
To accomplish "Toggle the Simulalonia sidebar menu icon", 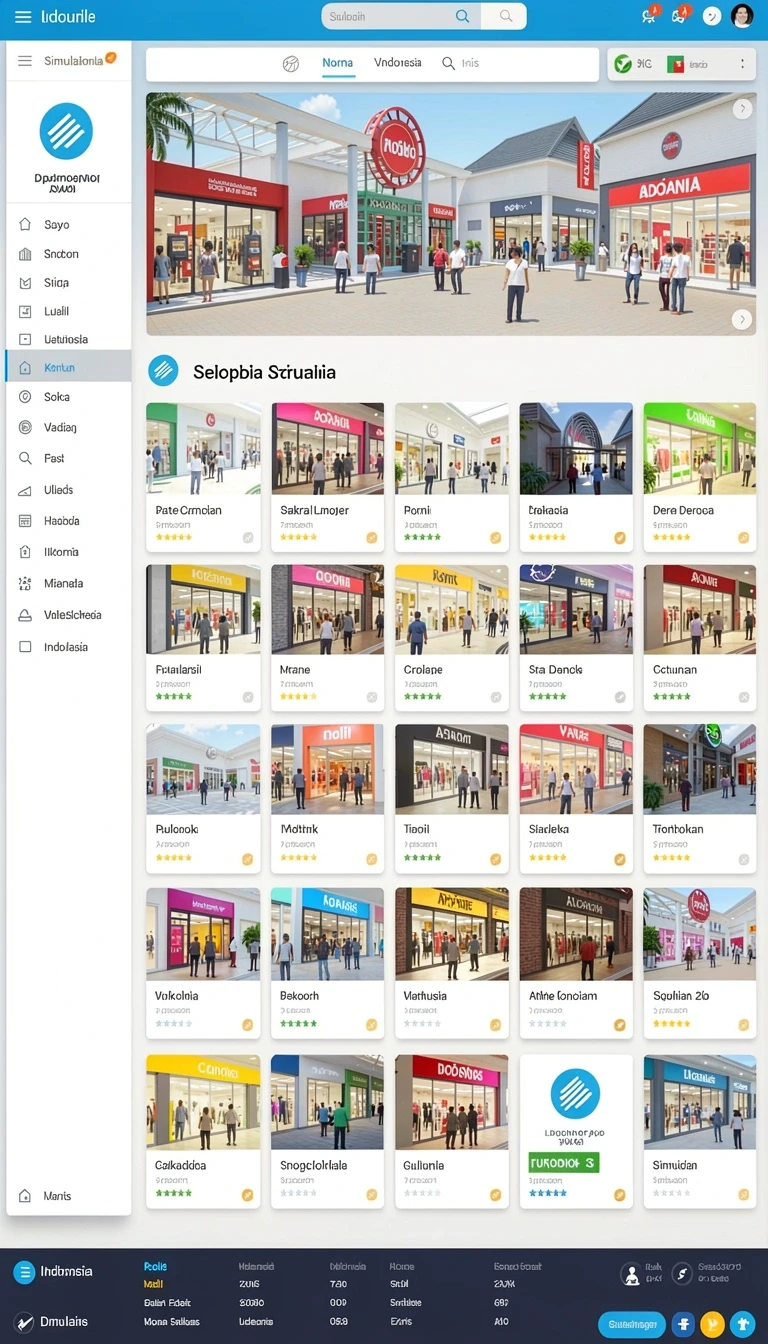I will [x=25, y=61].
